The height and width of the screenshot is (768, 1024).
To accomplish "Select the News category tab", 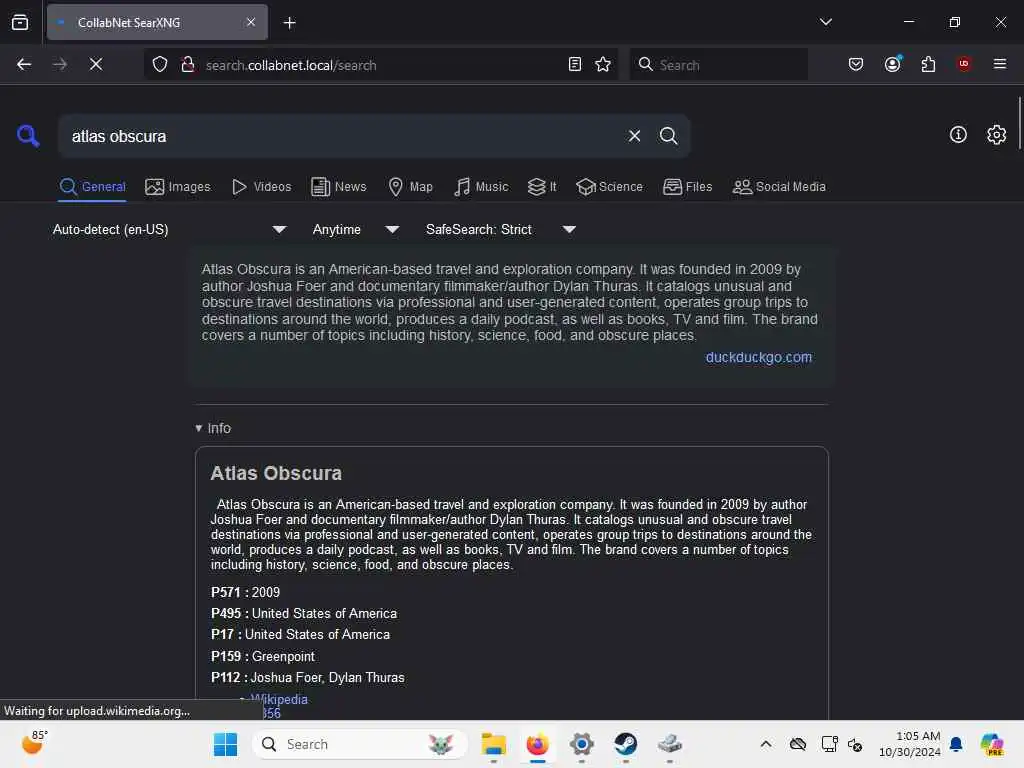I will pyautogui.click(x=339, y=187).
